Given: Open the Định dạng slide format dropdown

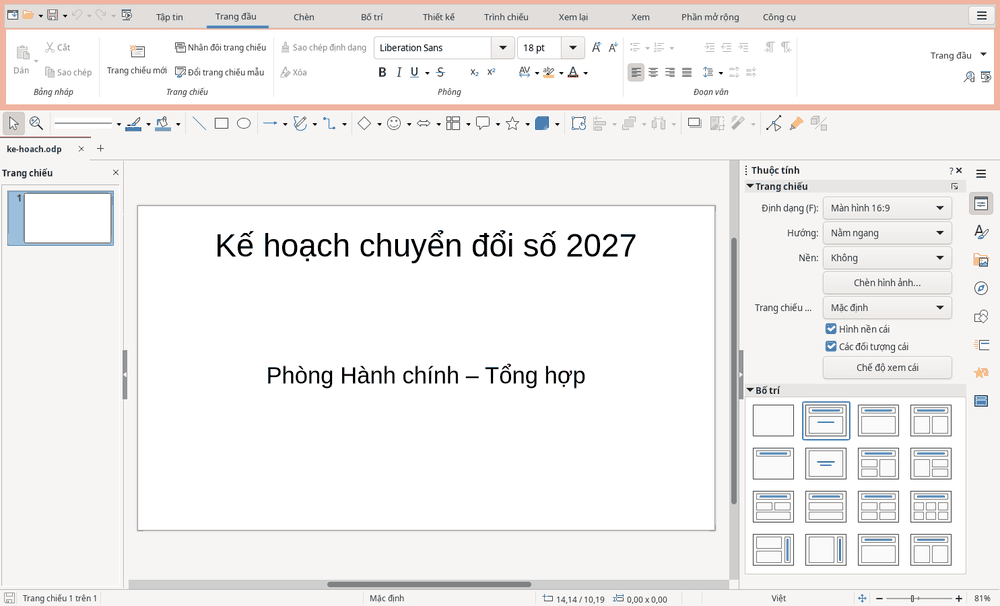Looking at the screenshot, I should click(x=887, y=208).
